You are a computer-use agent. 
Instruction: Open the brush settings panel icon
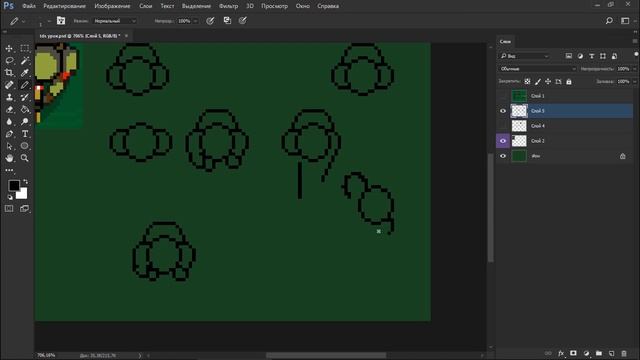click(61, 20)
